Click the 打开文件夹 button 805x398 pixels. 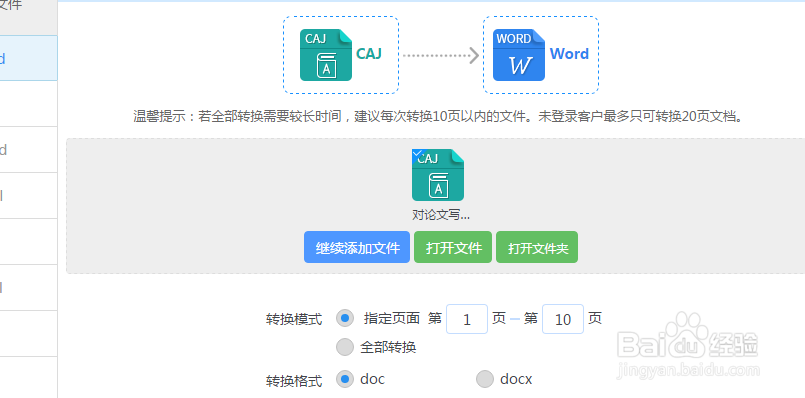537,247
